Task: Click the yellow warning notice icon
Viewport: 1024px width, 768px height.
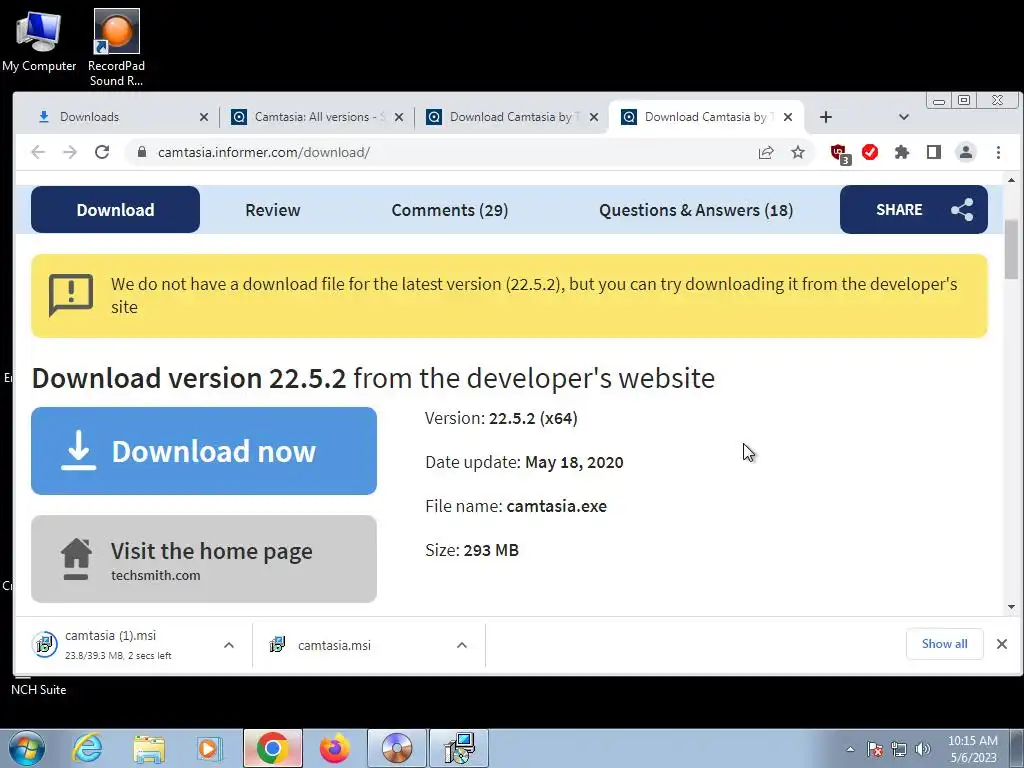Action: coord(71,295)
